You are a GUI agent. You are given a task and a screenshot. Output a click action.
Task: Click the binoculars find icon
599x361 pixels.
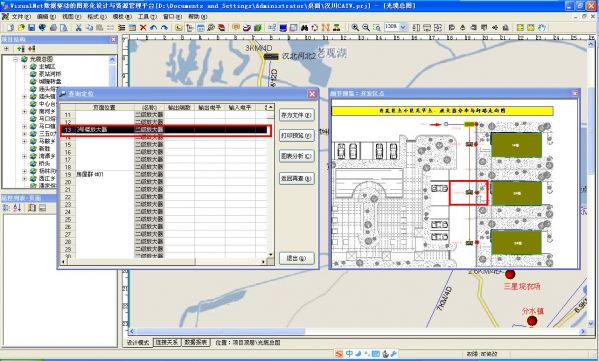pyautogui.click(x=304, y=28)
